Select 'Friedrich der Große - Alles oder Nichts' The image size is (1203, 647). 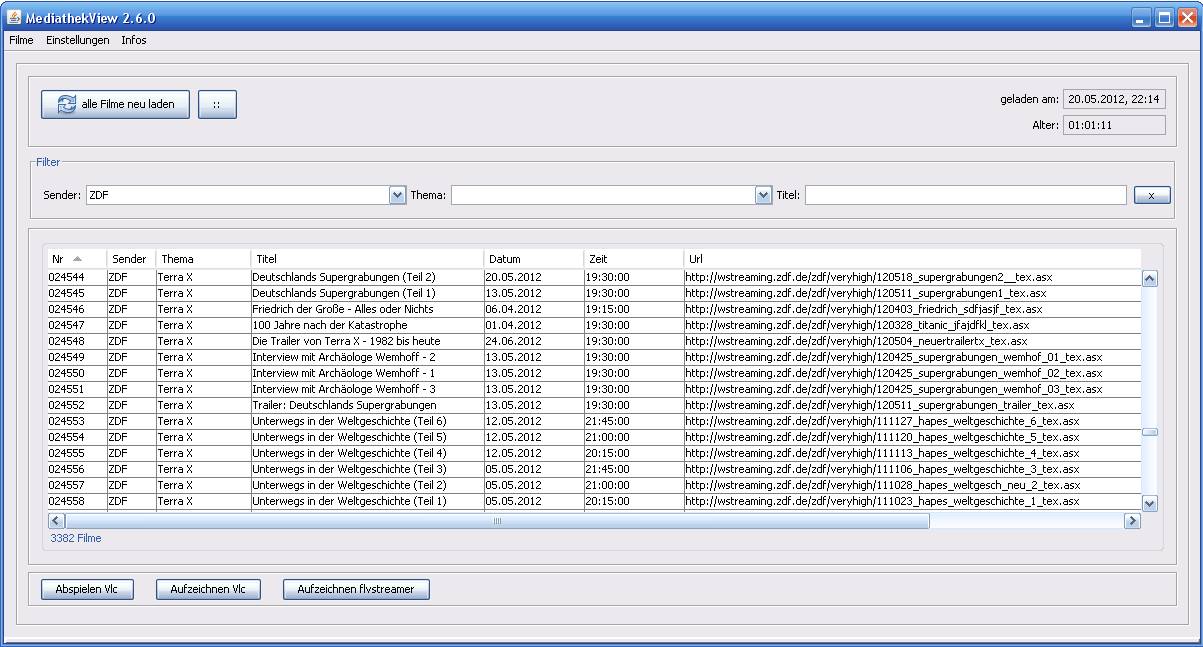(594, 309)
